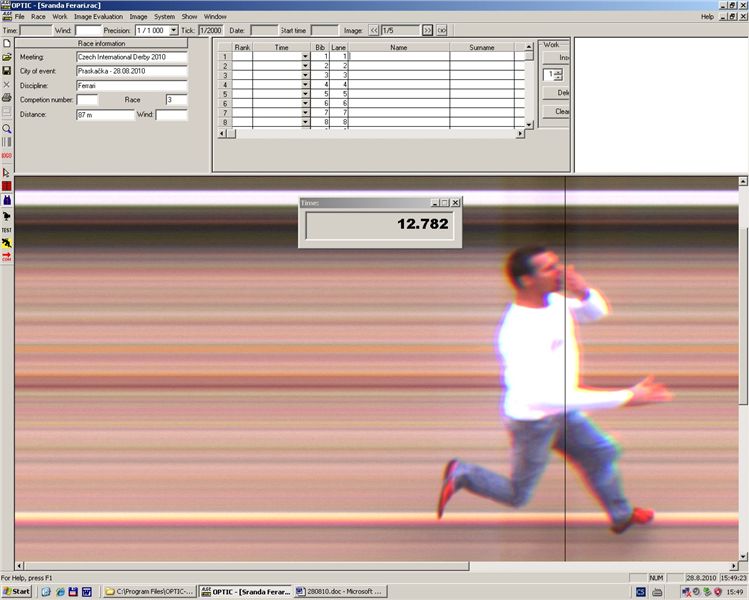Open the Window menu

click(215, 17)
